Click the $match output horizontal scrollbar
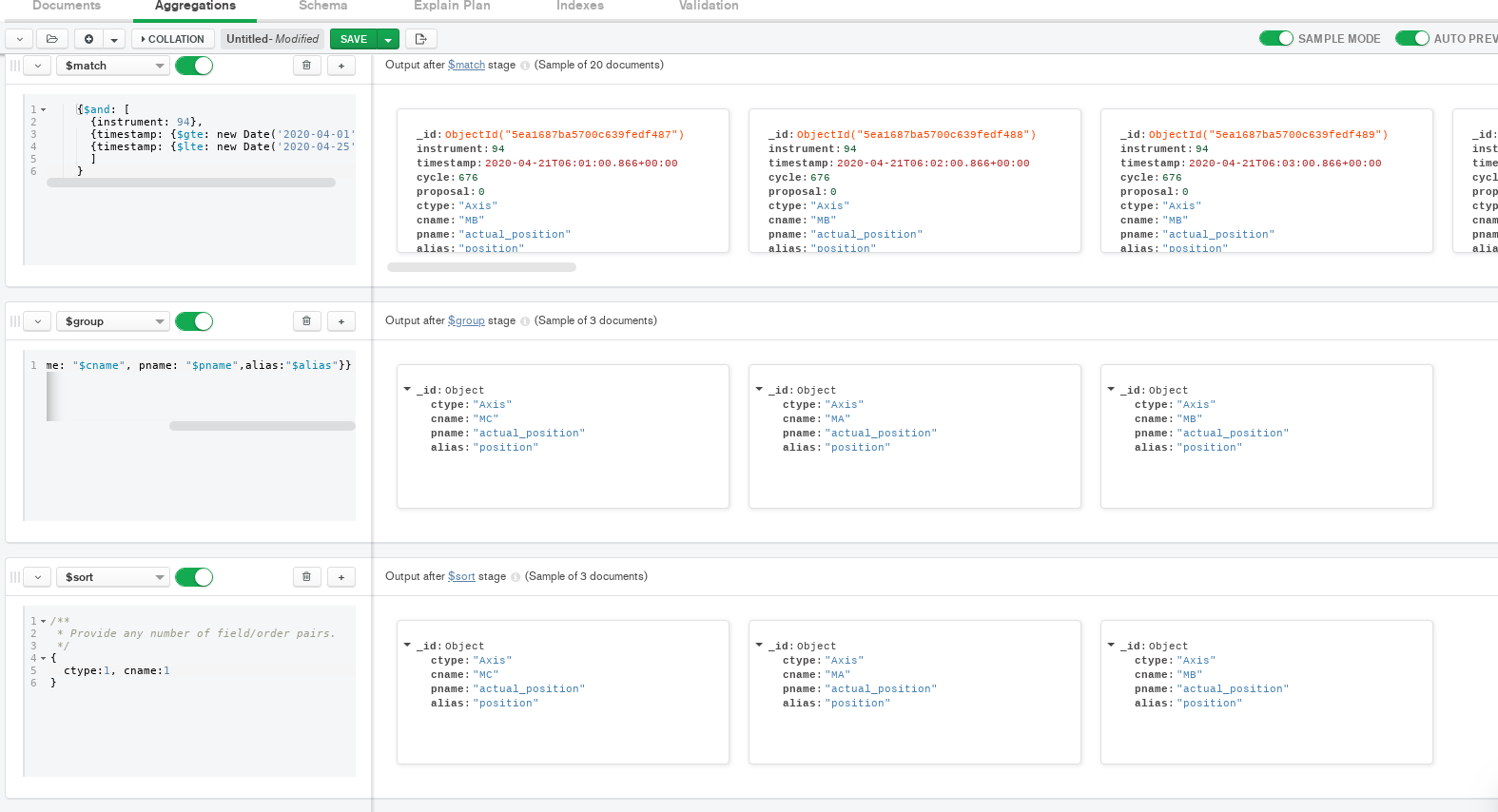 (481, 267)
